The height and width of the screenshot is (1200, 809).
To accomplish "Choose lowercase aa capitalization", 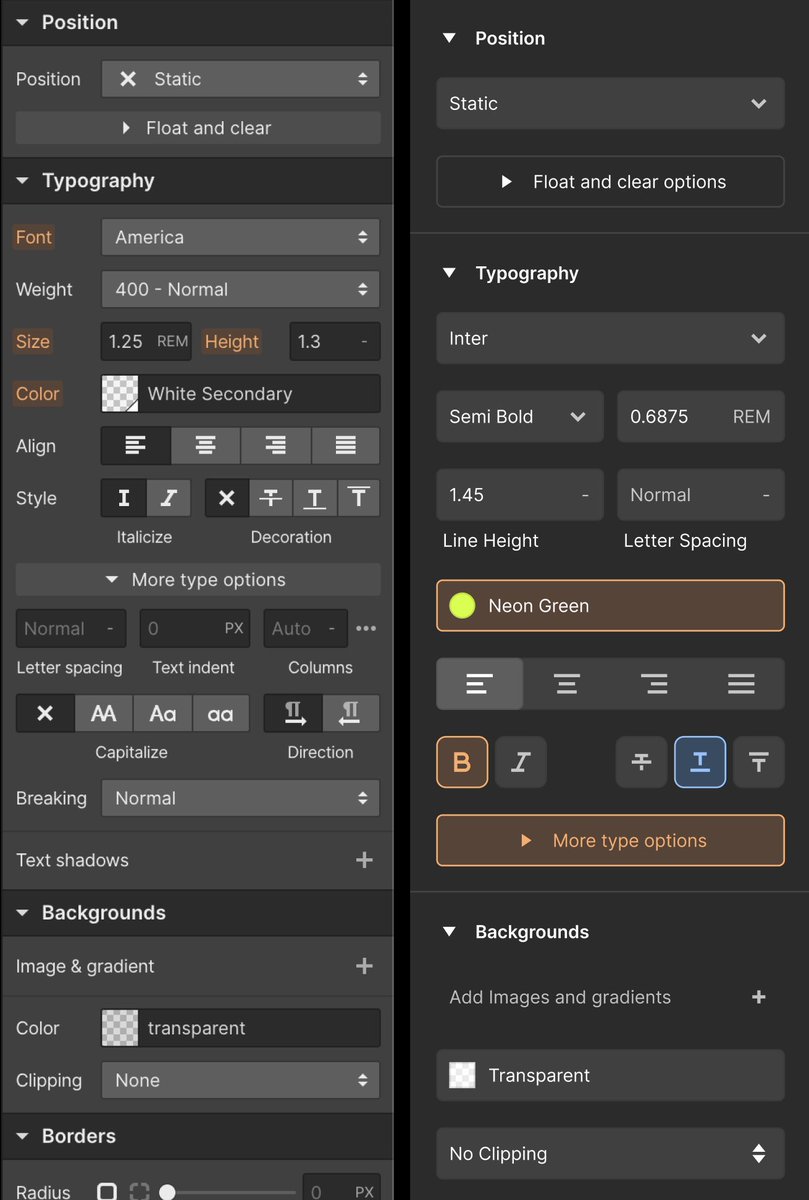I will click(220, 713).
